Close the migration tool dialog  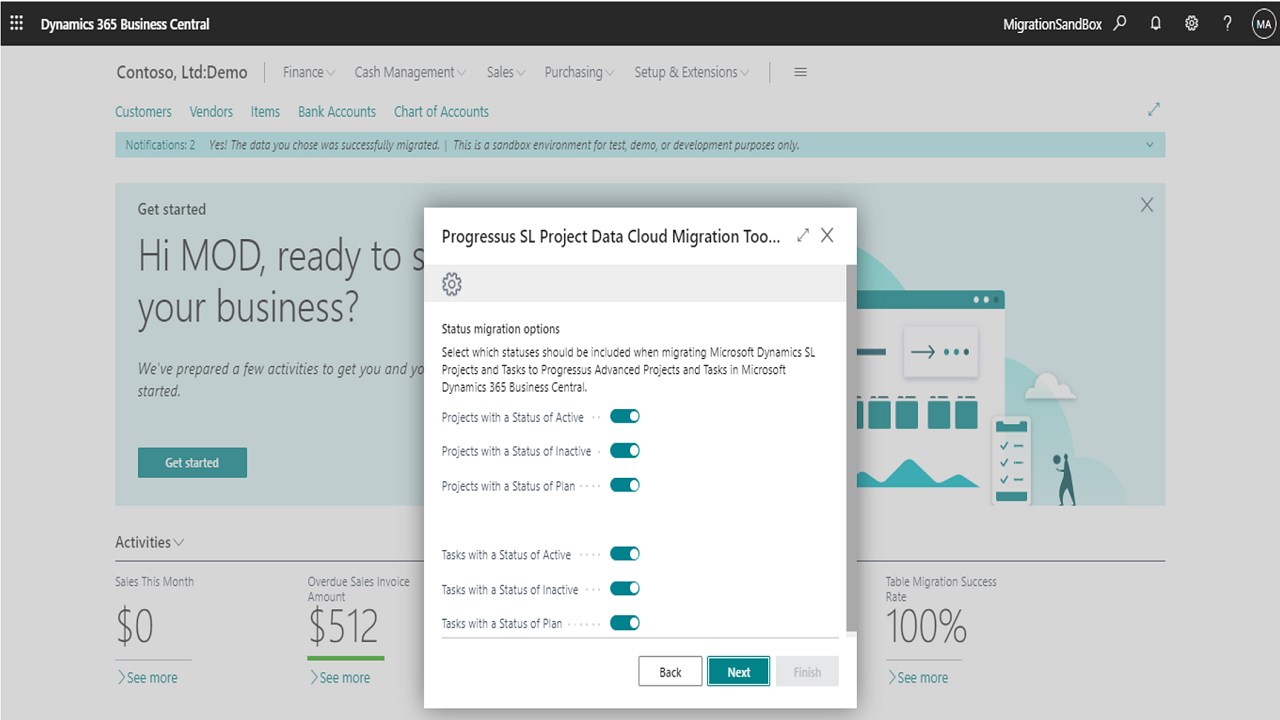[x=827, y=236]
